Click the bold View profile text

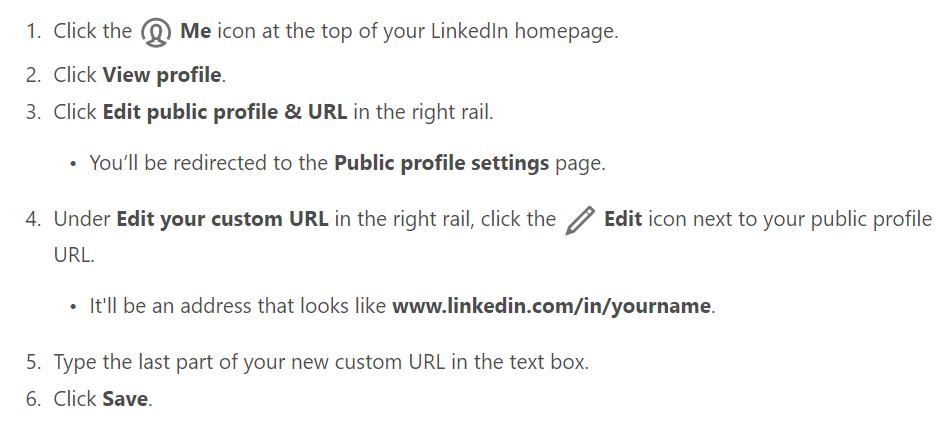(162, 75)
